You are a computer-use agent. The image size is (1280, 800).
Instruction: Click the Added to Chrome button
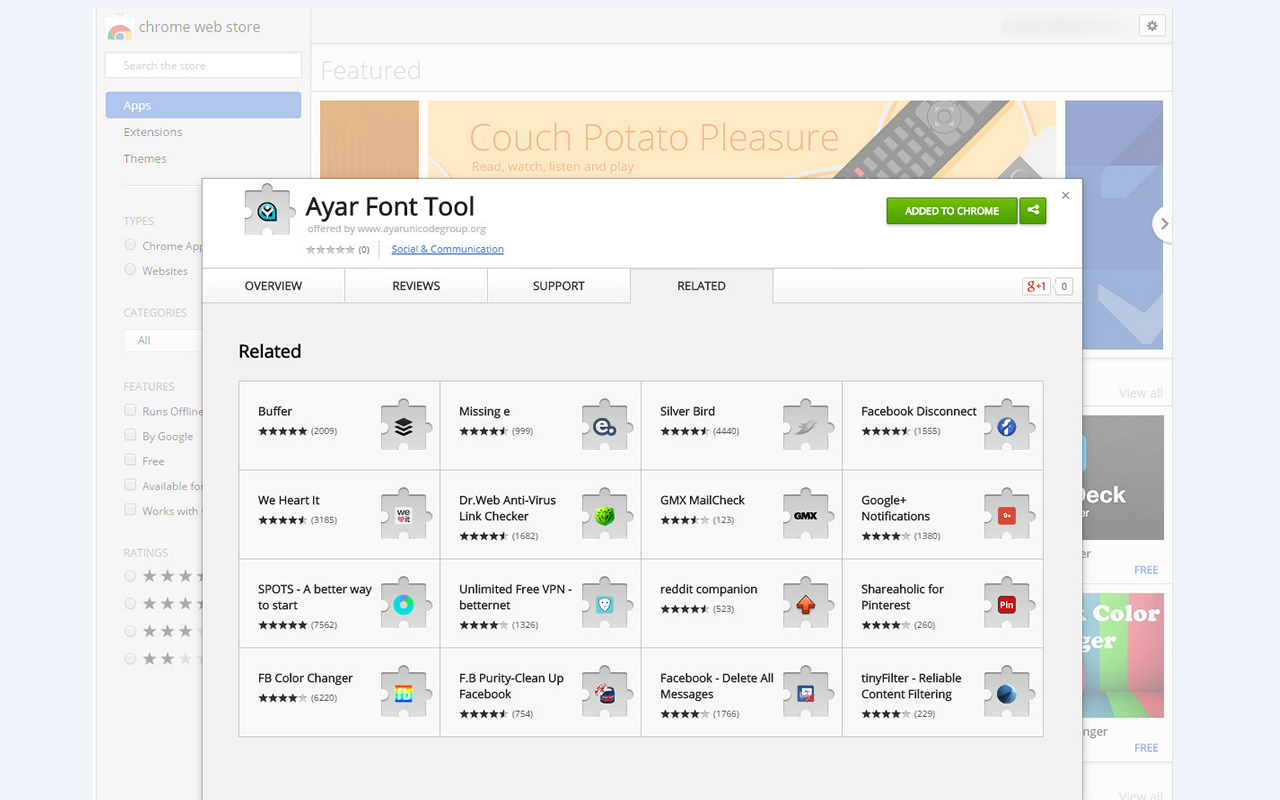coord(952,211)
